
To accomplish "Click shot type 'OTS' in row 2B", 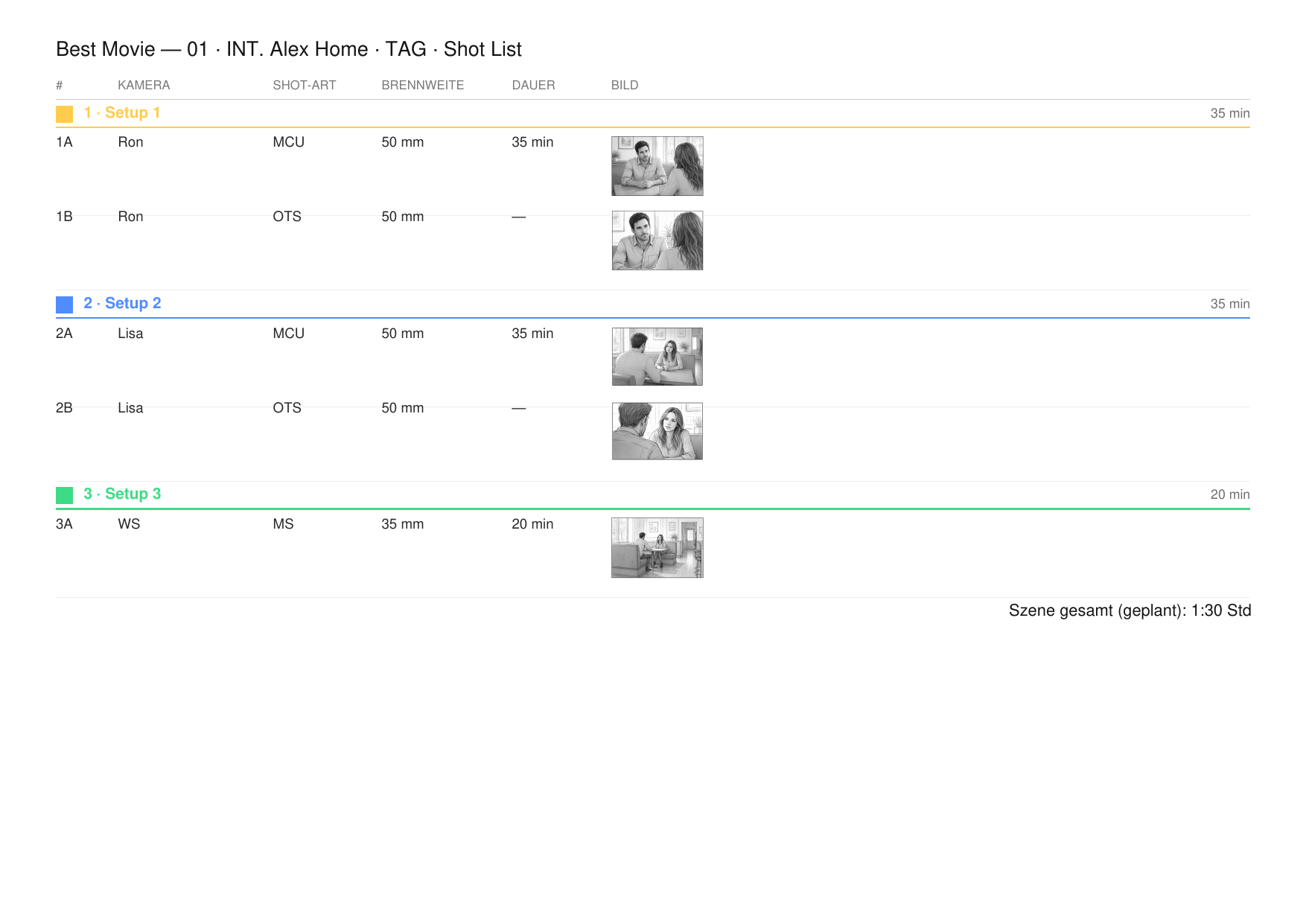I will 287,408.
